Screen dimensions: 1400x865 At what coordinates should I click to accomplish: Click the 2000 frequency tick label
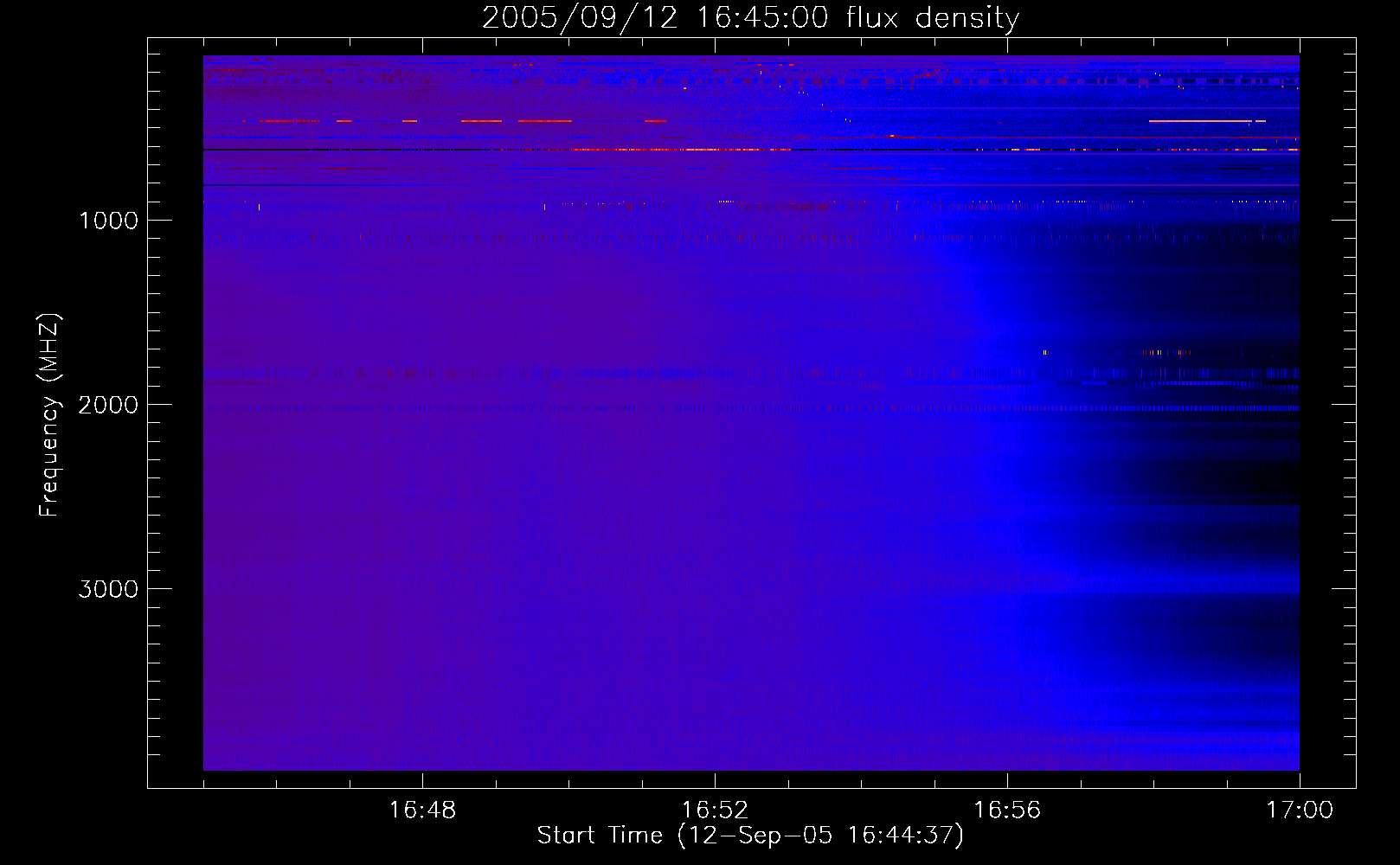click(x=108, y=405)
